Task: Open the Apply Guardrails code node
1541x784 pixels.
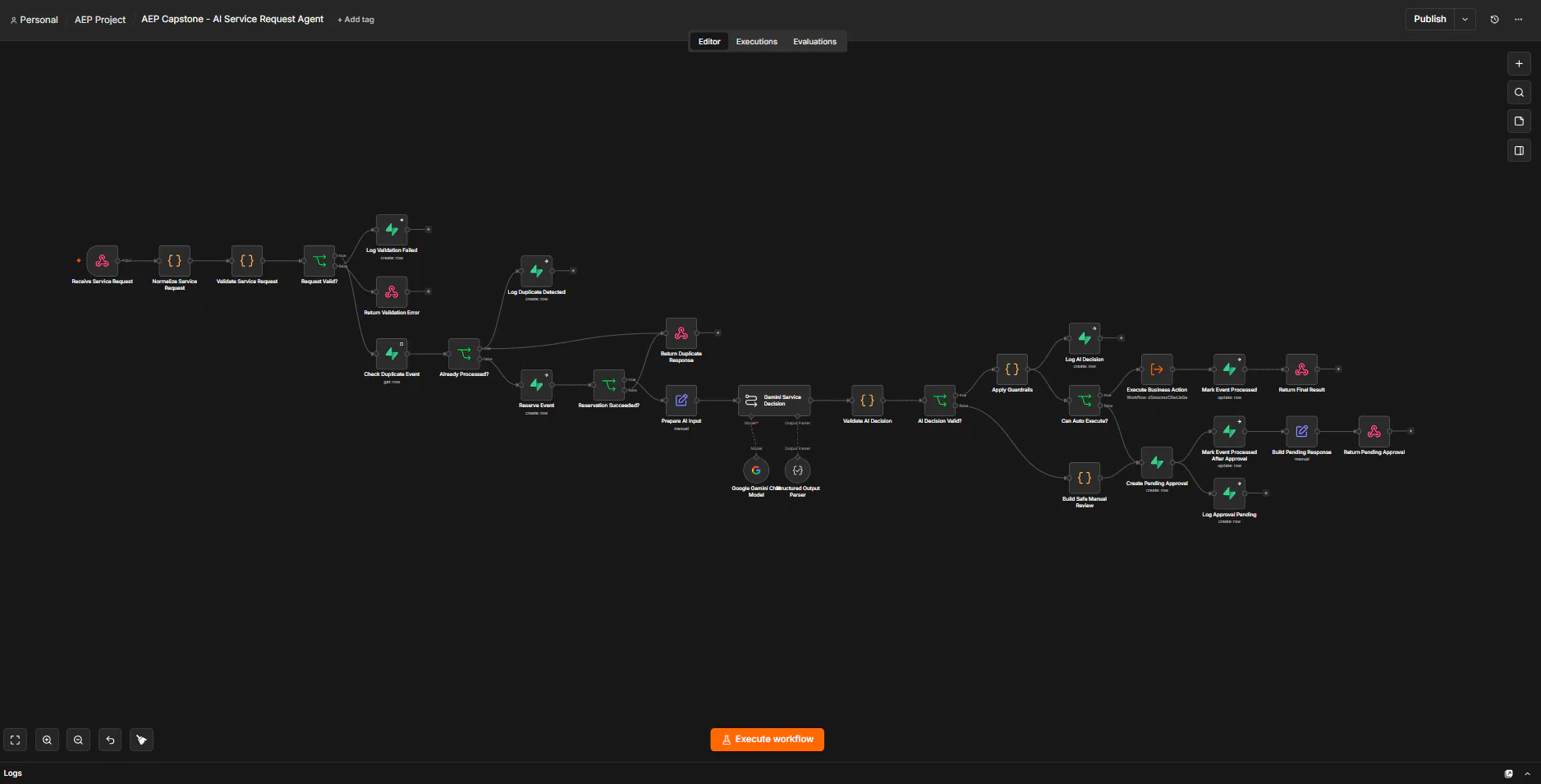Action: (1012, 369)
